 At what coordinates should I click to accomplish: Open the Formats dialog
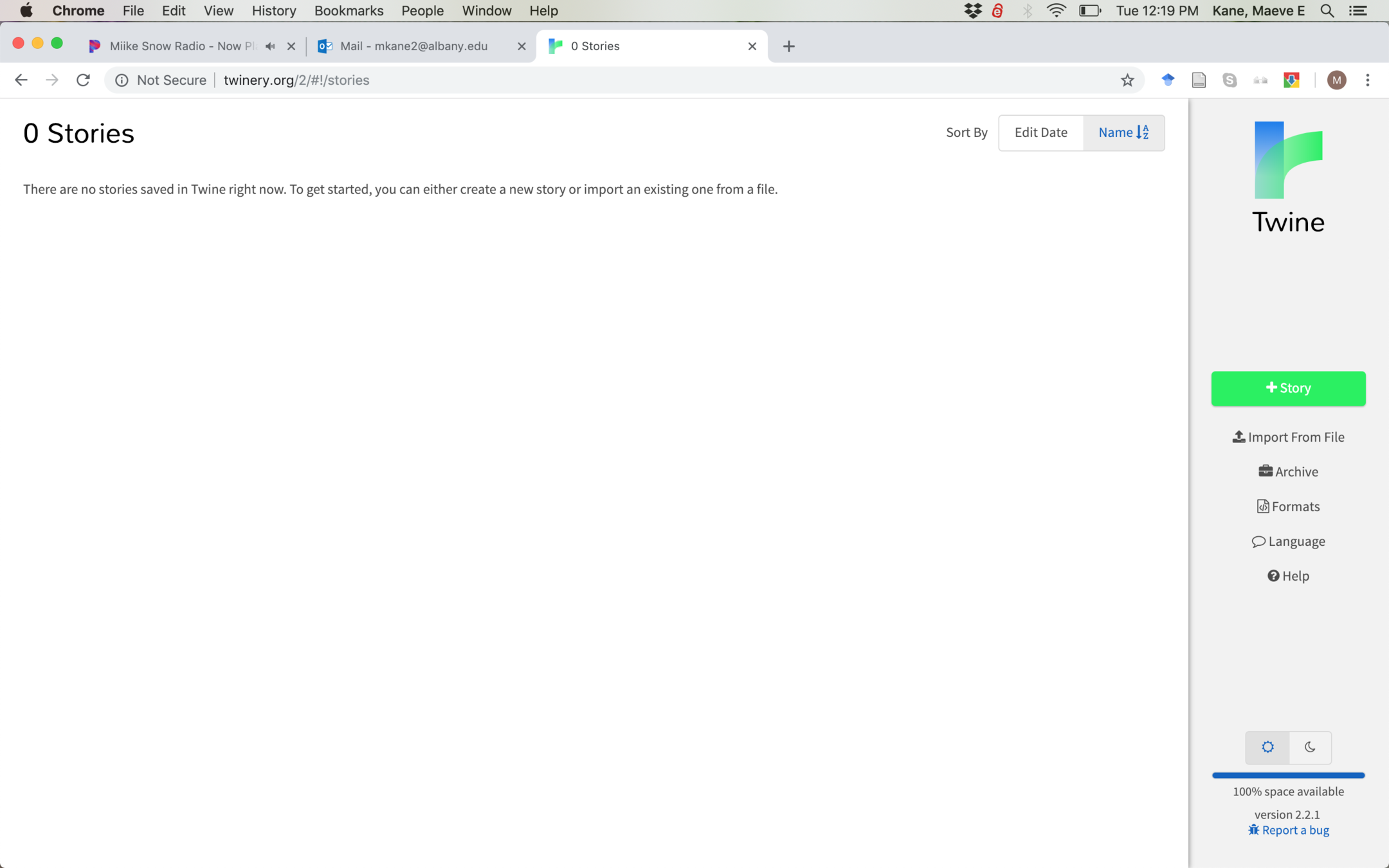(x=1288, y=507)
